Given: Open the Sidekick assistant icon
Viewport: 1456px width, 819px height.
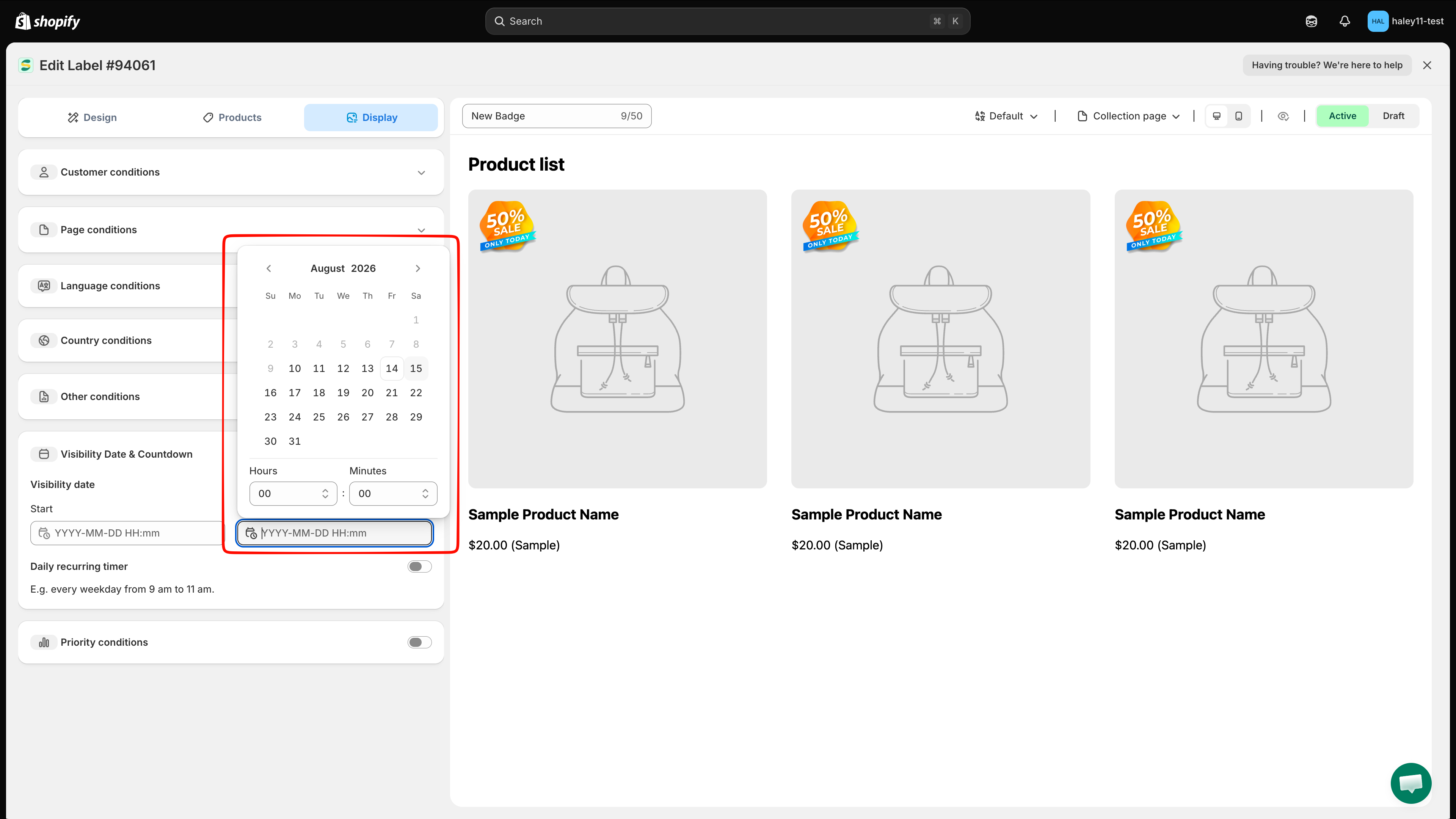Looking at the screenshot, I should click(x=1311, y=21).
